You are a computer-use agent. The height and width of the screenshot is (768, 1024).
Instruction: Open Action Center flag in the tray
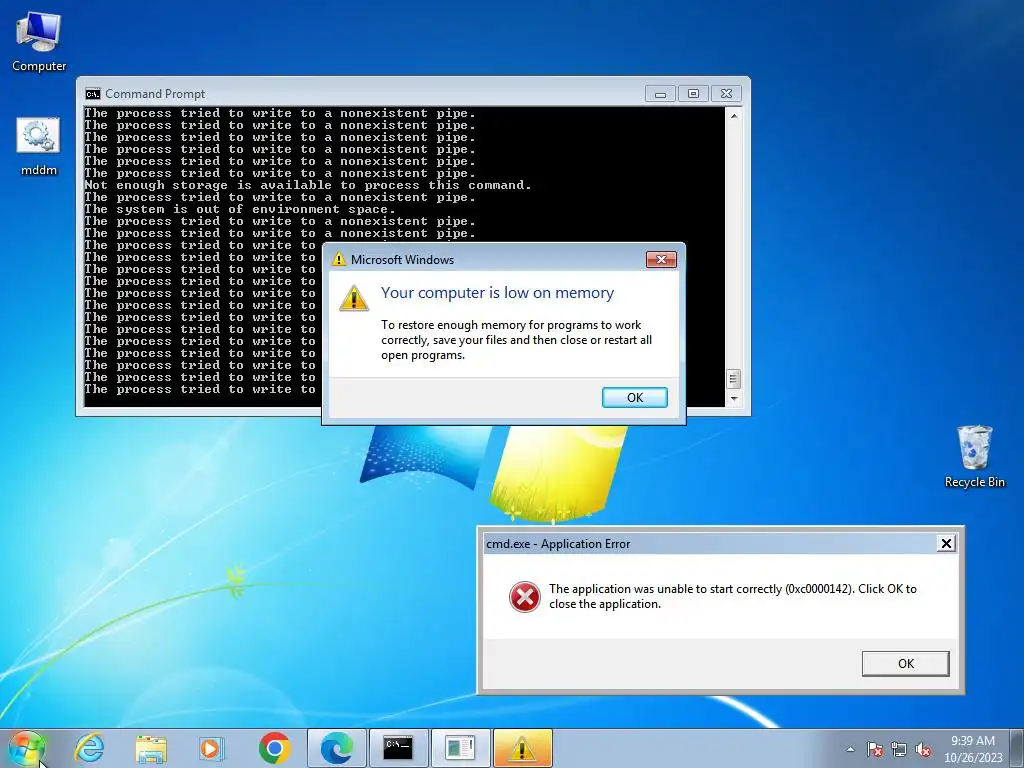coord(875,749)
